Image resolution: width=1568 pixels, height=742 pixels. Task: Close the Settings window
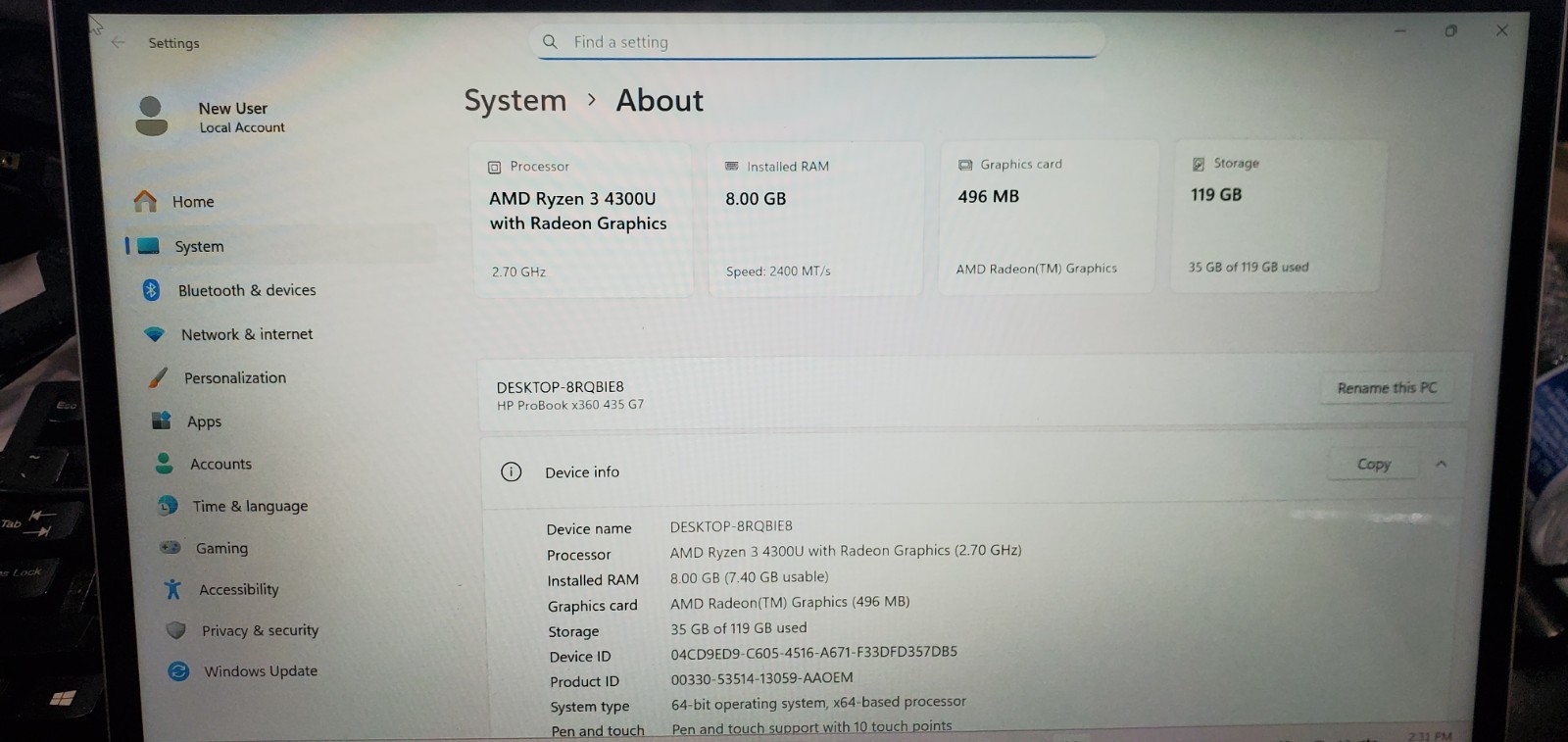point(1501,30)
